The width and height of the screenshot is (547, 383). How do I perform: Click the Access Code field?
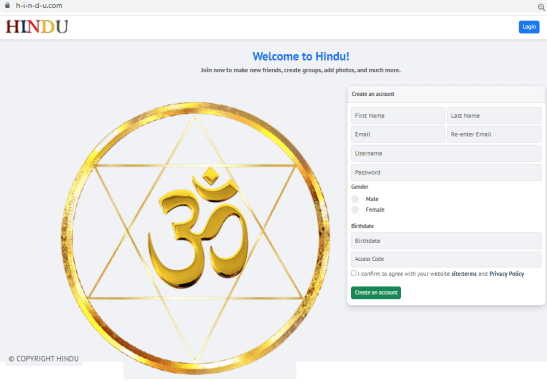tap(446, 259)
